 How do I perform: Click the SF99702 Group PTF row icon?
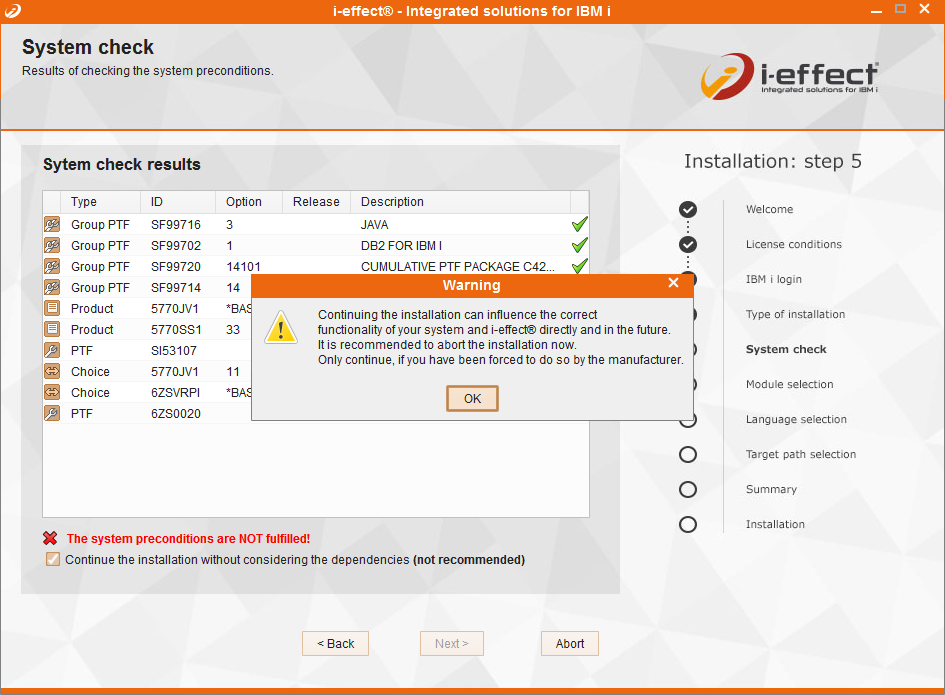(x=52, y=246)
